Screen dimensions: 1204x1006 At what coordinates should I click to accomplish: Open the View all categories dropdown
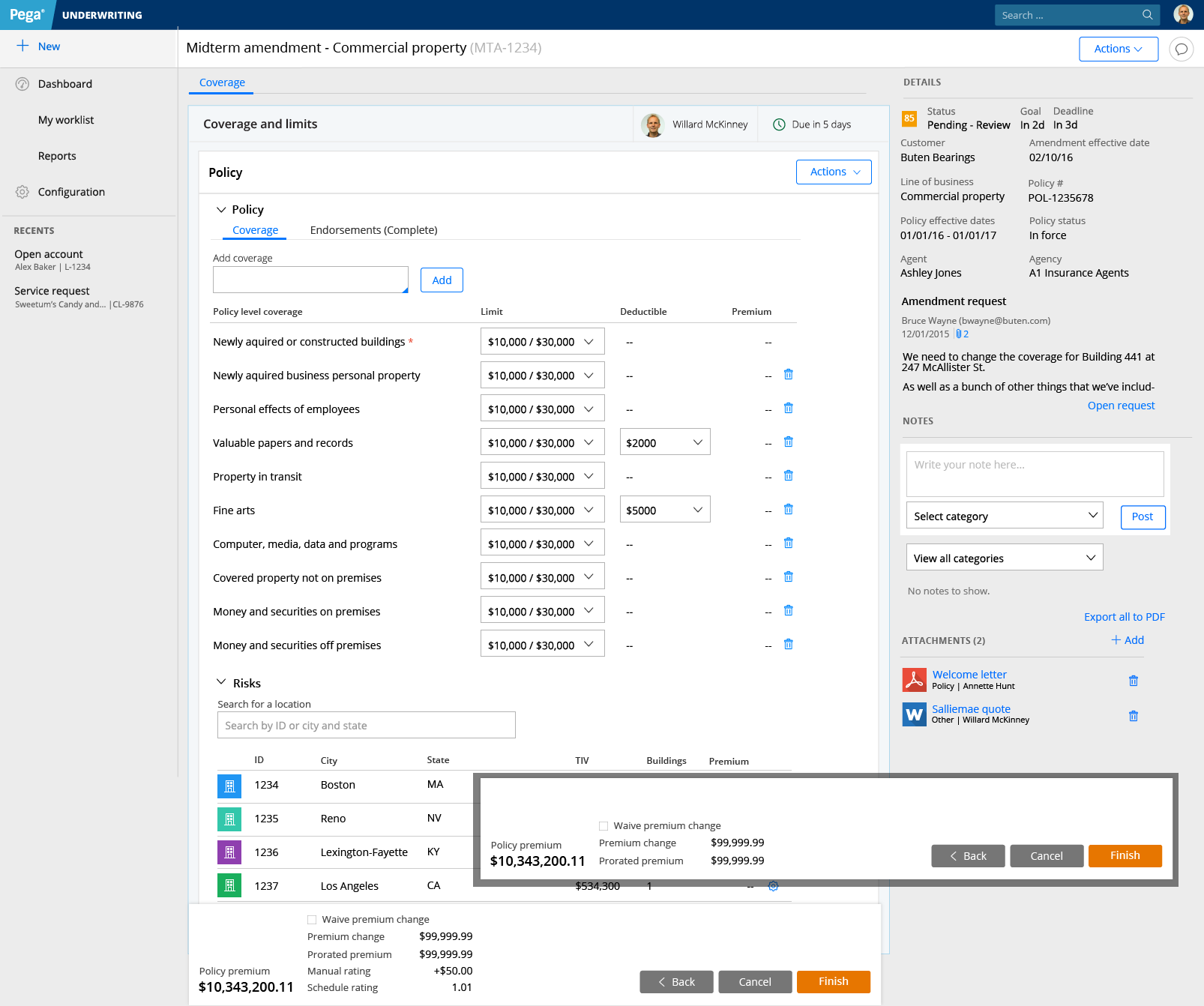(1004, 558)
